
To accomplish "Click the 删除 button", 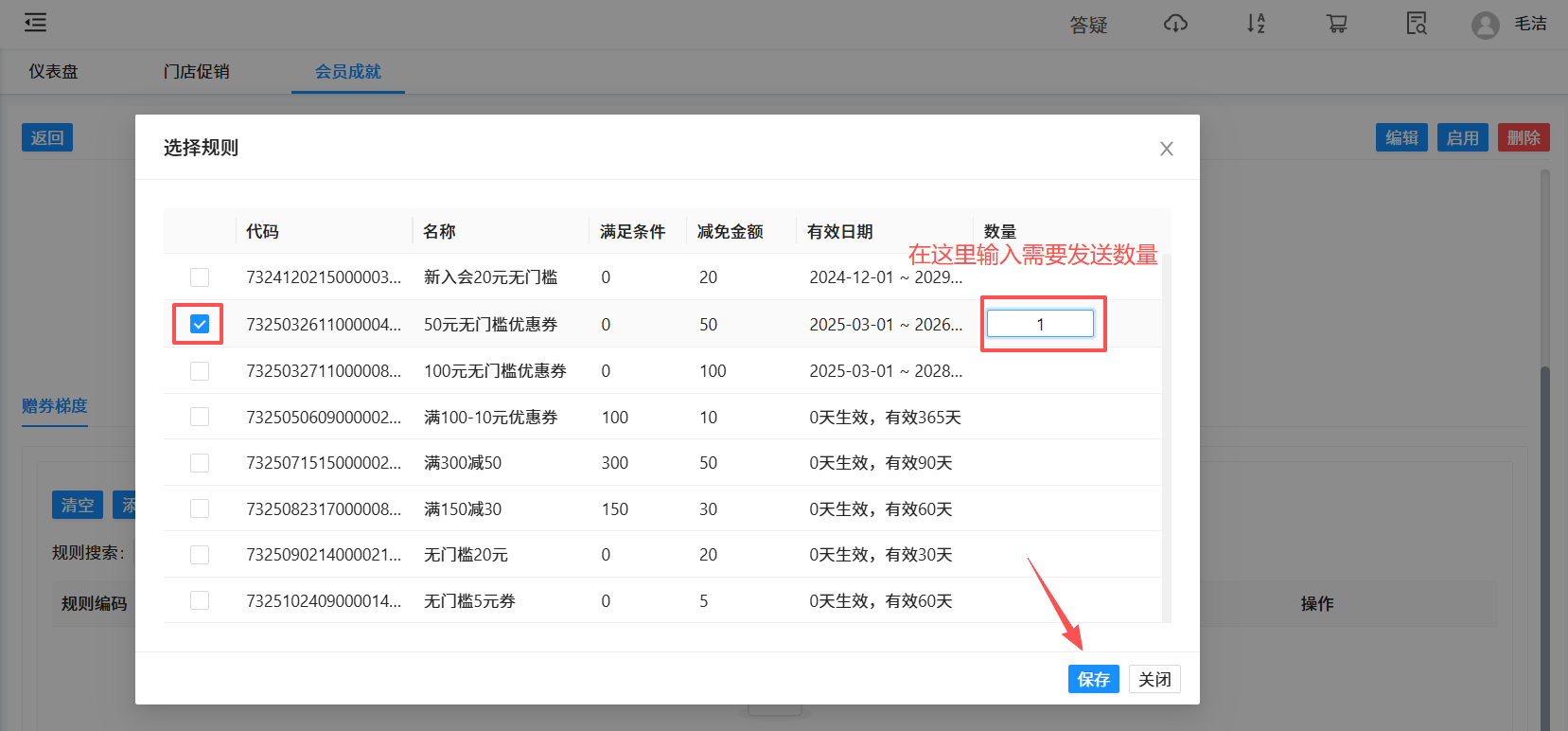I will (x=1524, y=138).
